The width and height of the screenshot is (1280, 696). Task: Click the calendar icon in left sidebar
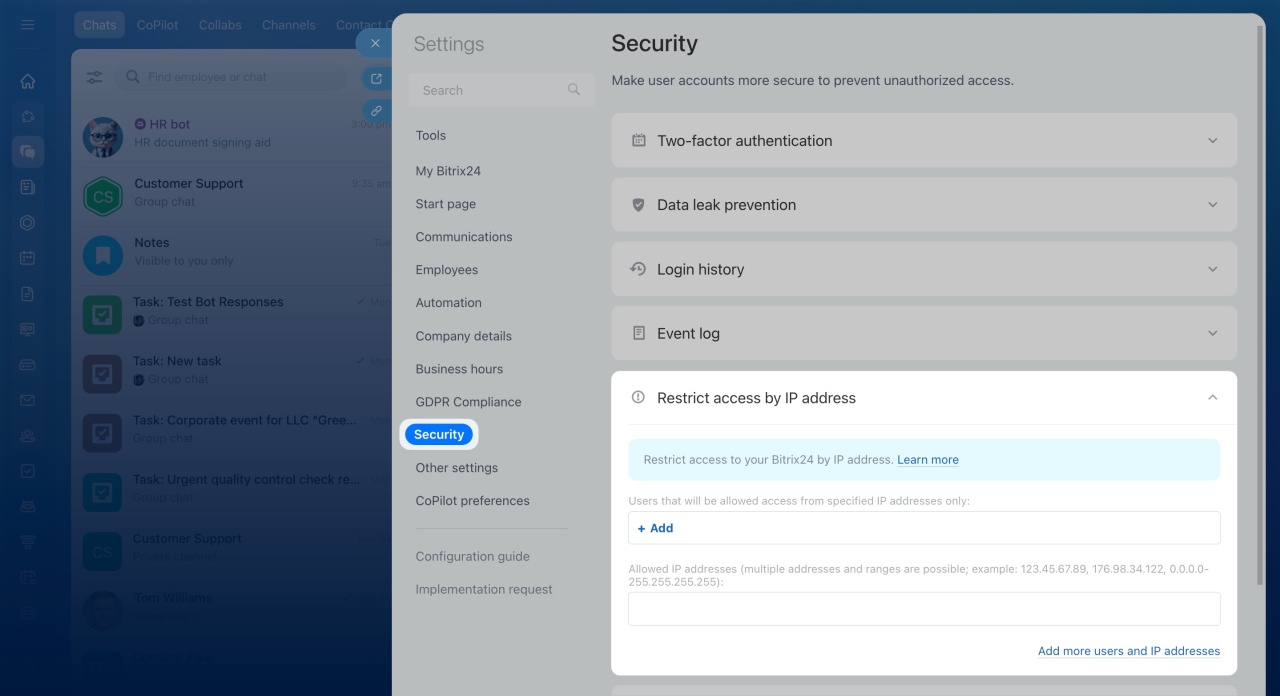pos(28,258)
